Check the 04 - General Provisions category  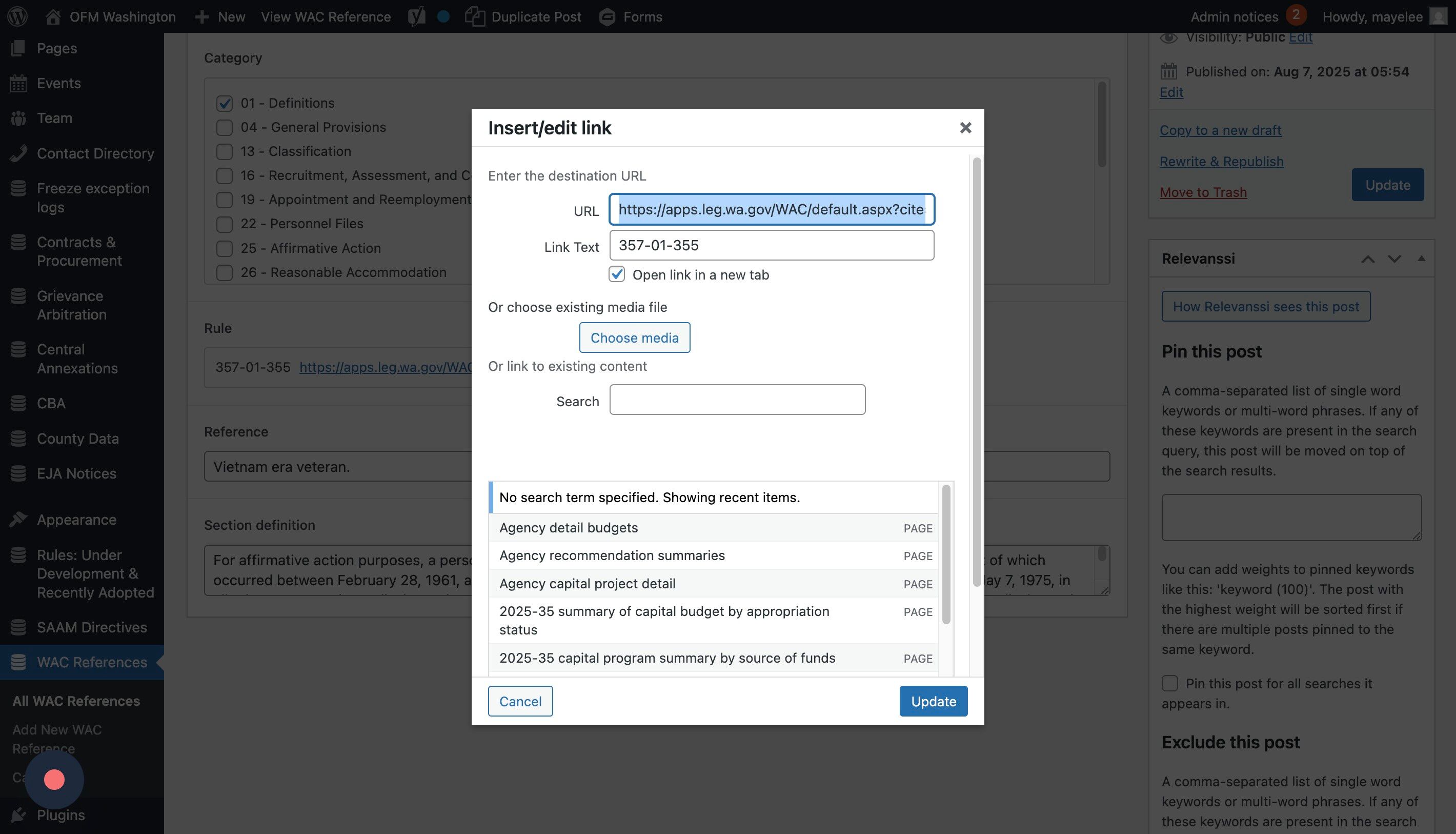click(225, 127)
